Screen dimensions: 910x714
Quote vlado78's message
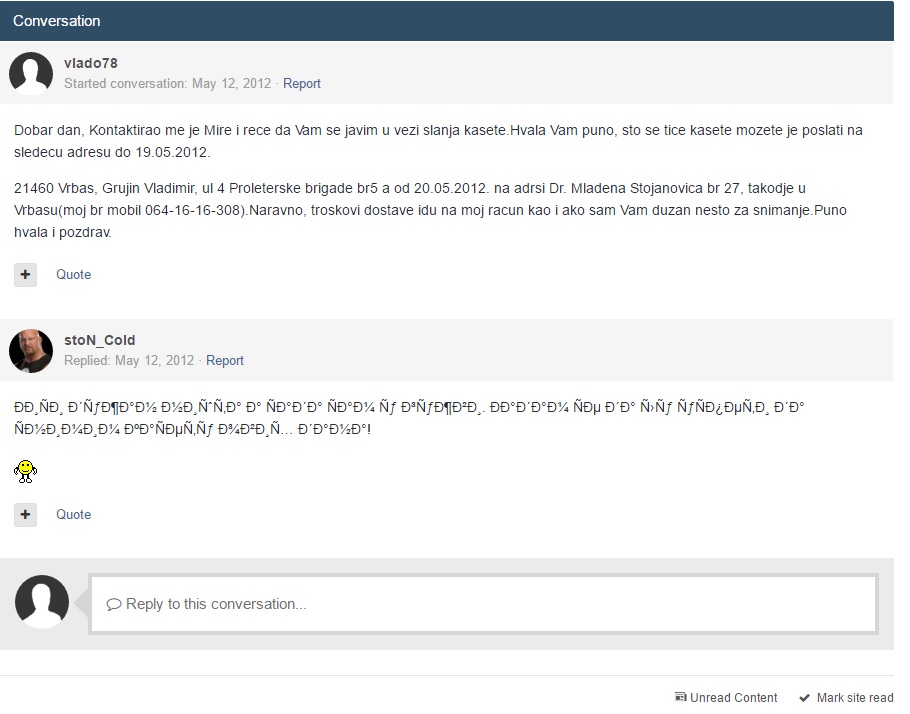point(73,274)
